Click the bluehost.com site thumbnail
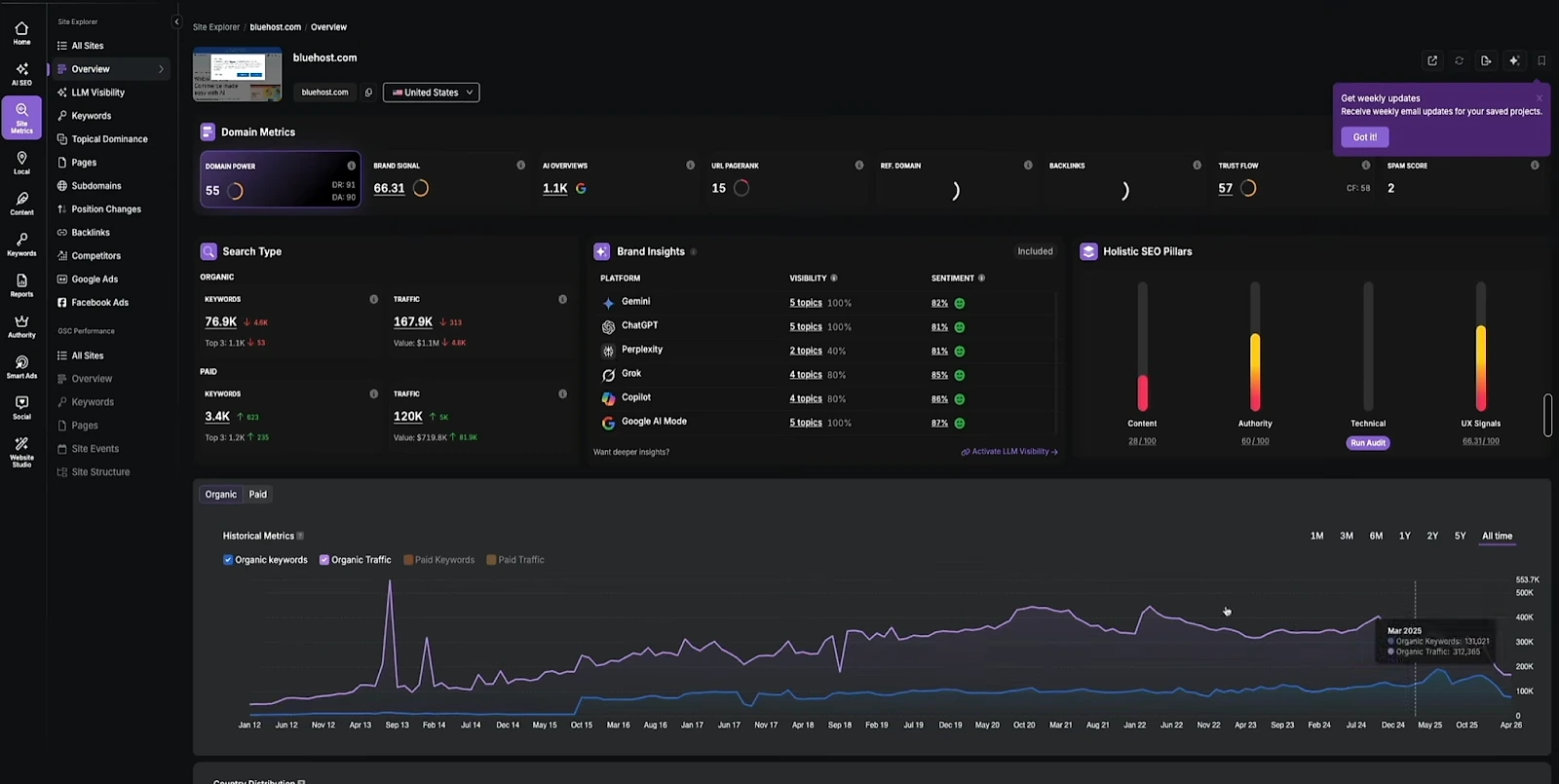The height and width of the screenshot is (784, 1559). click(x=238, y=74)
